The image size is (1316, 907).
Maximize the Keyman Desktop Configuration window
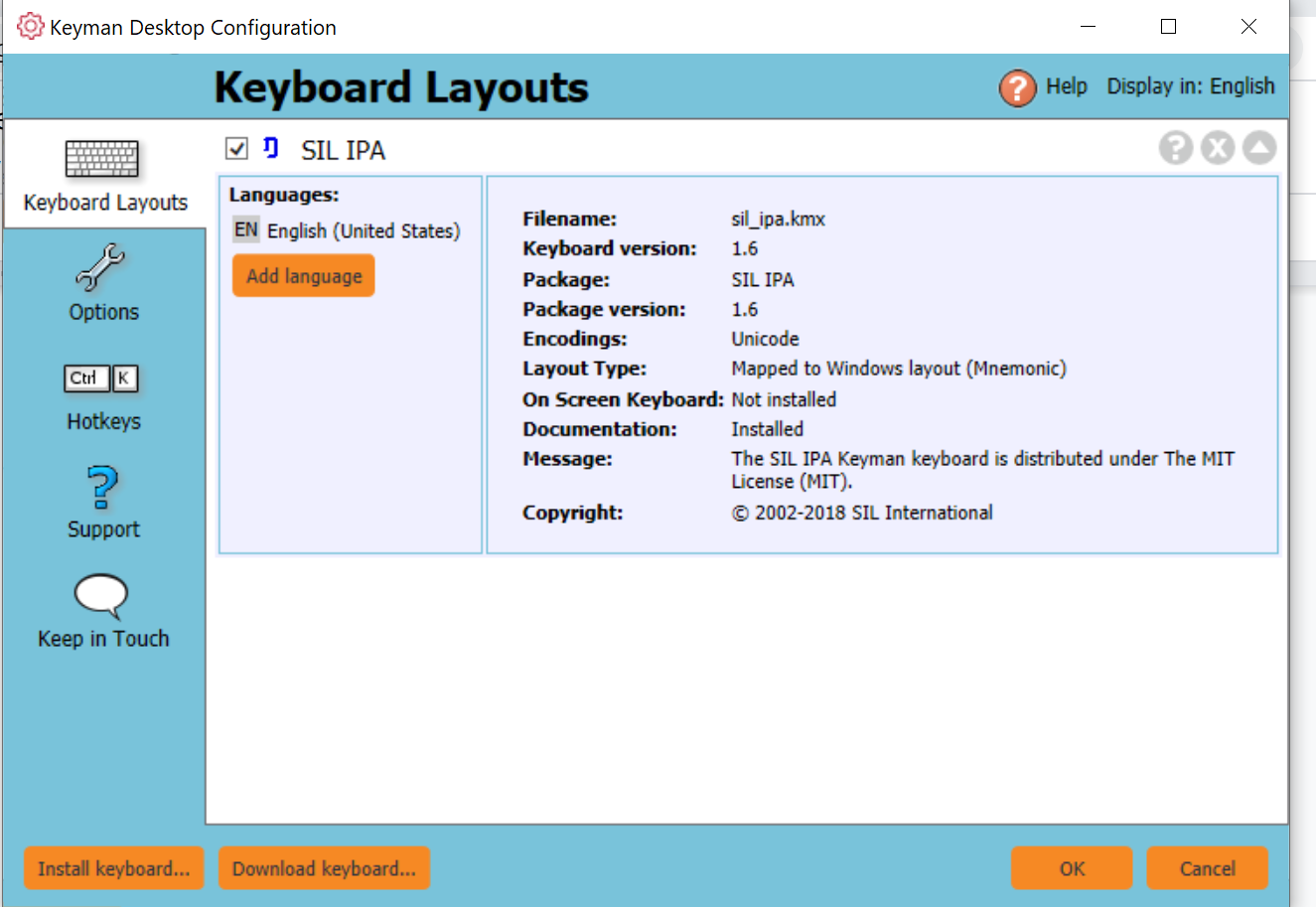[x=1169, y=27]
